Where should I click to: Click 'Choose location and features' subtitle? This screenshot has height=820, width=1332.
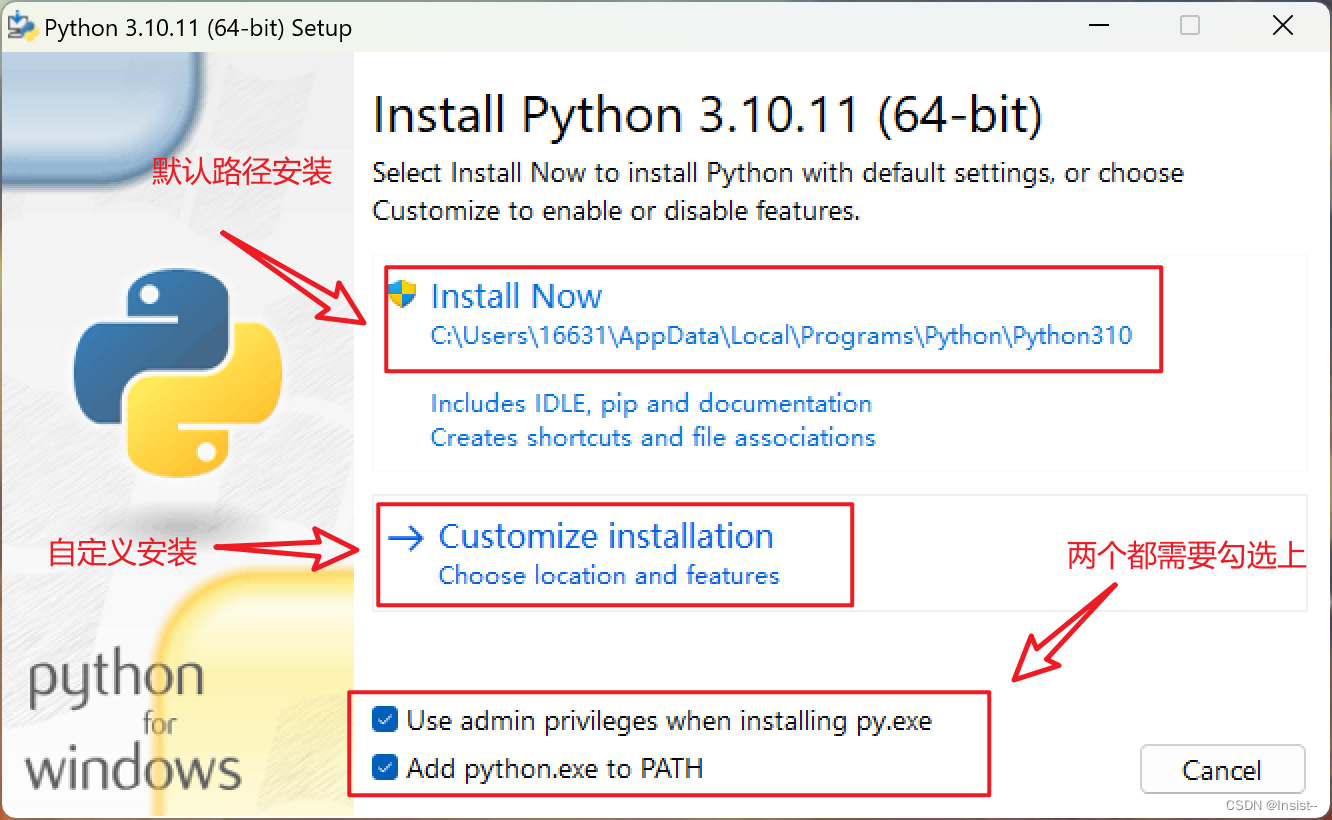609,575
